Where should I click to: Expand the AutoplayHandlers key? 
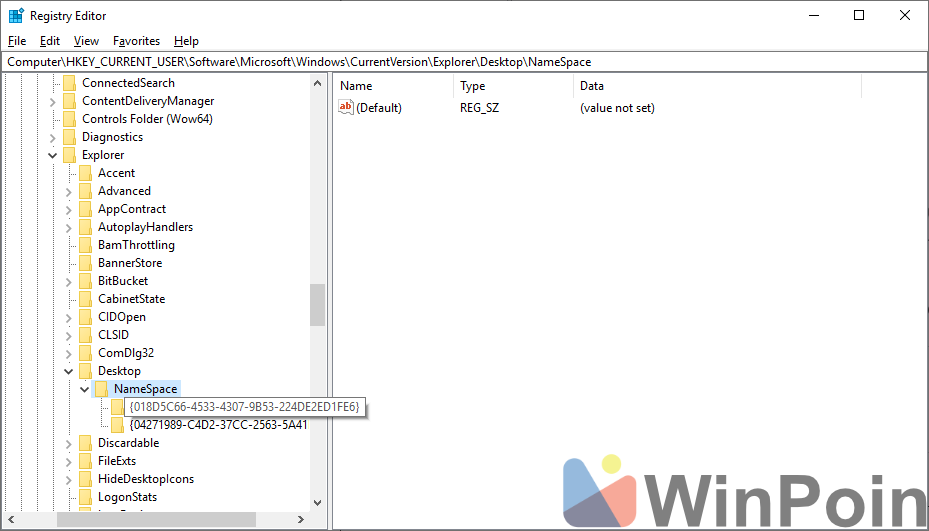pyautogui.click(x=69, y=228)
